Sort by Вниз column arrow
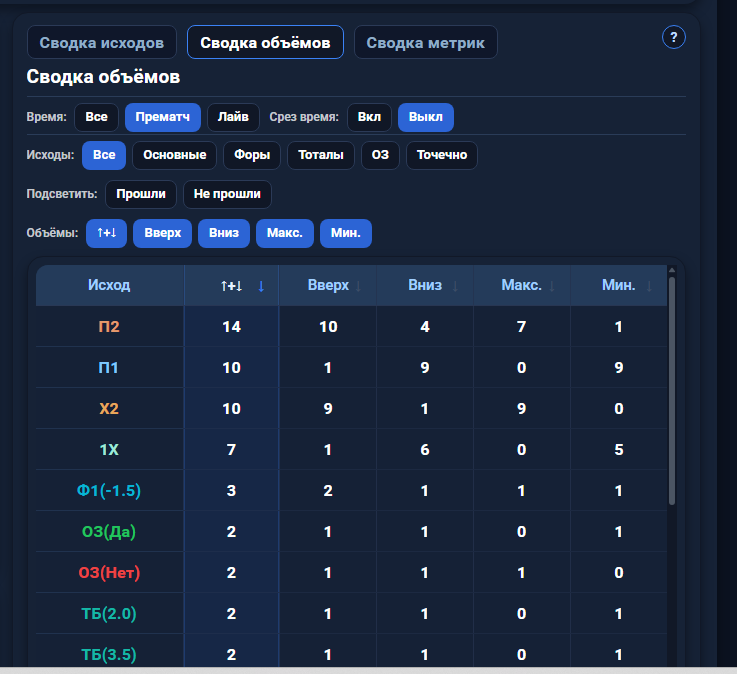Viewport: 737px width, 674px height. pos(455,286)
